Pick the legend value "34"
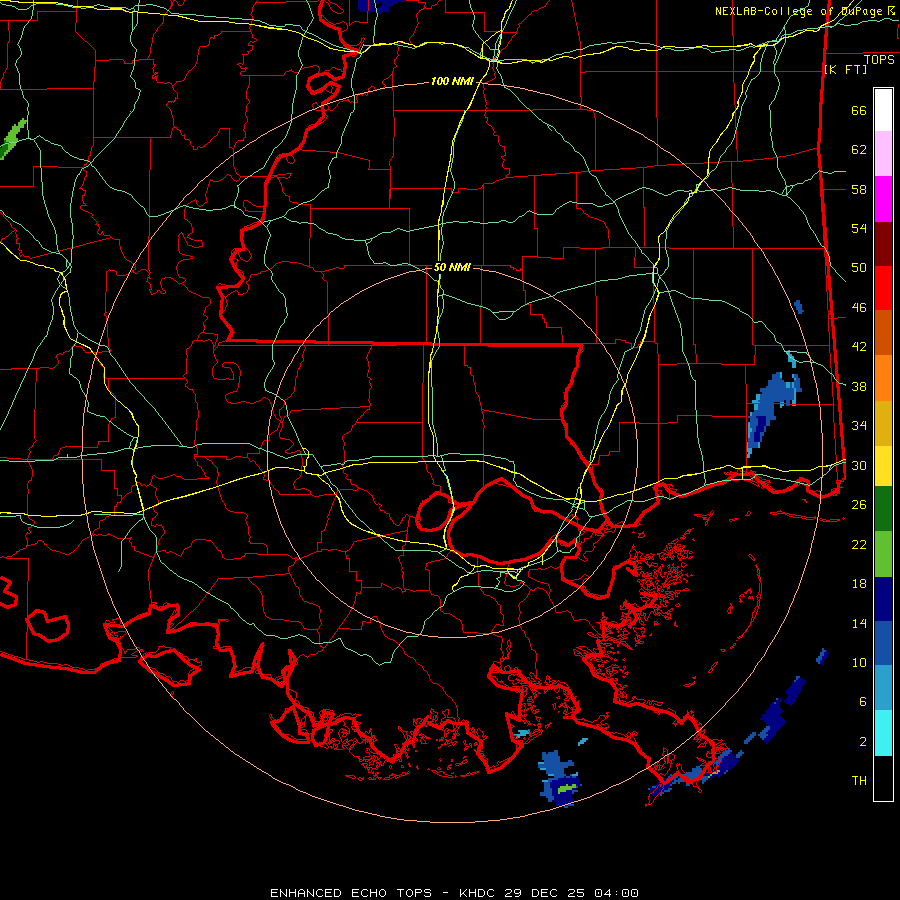The image size is (900, 900). click(859, 426)
